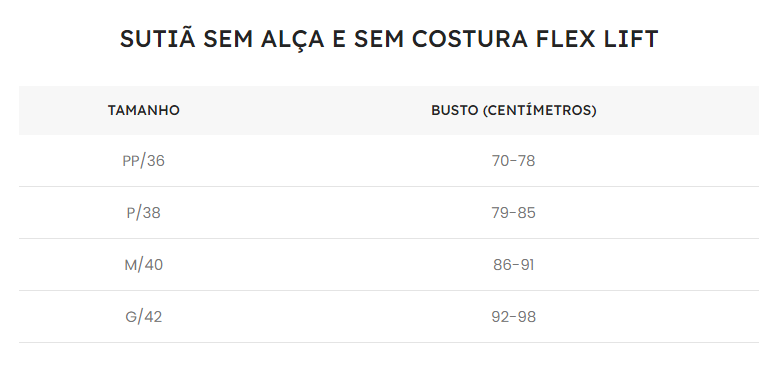
Task: Select the 70-78 bust measurement
Action: (x=514, y=161)
